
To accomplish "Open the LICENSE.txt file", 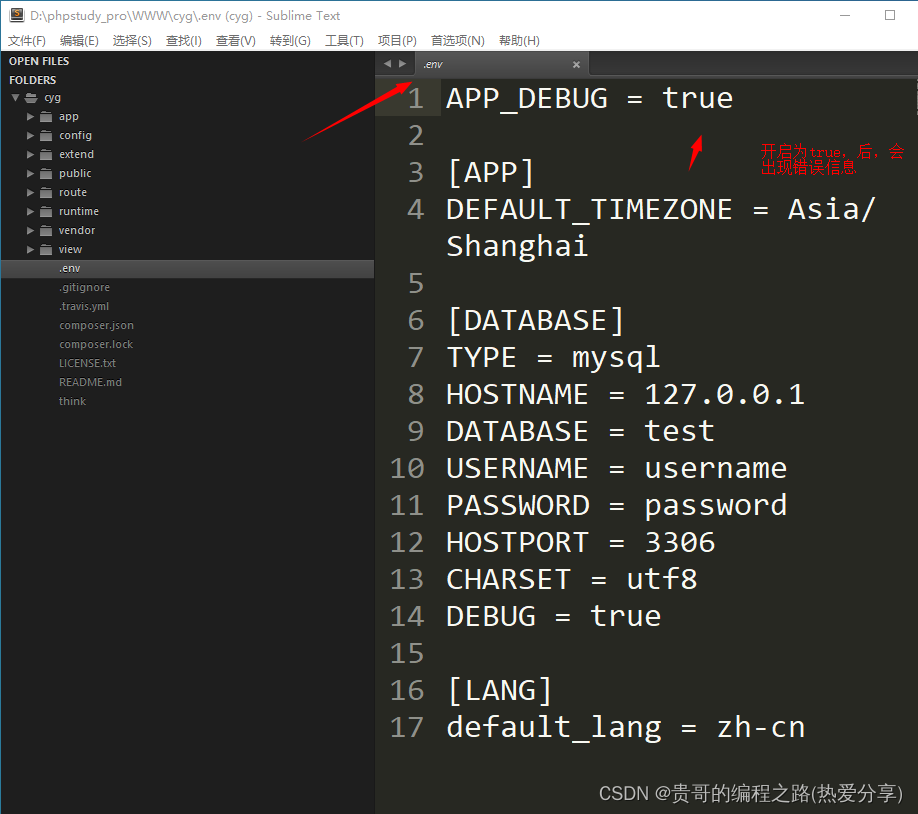I will coord(87,363).
